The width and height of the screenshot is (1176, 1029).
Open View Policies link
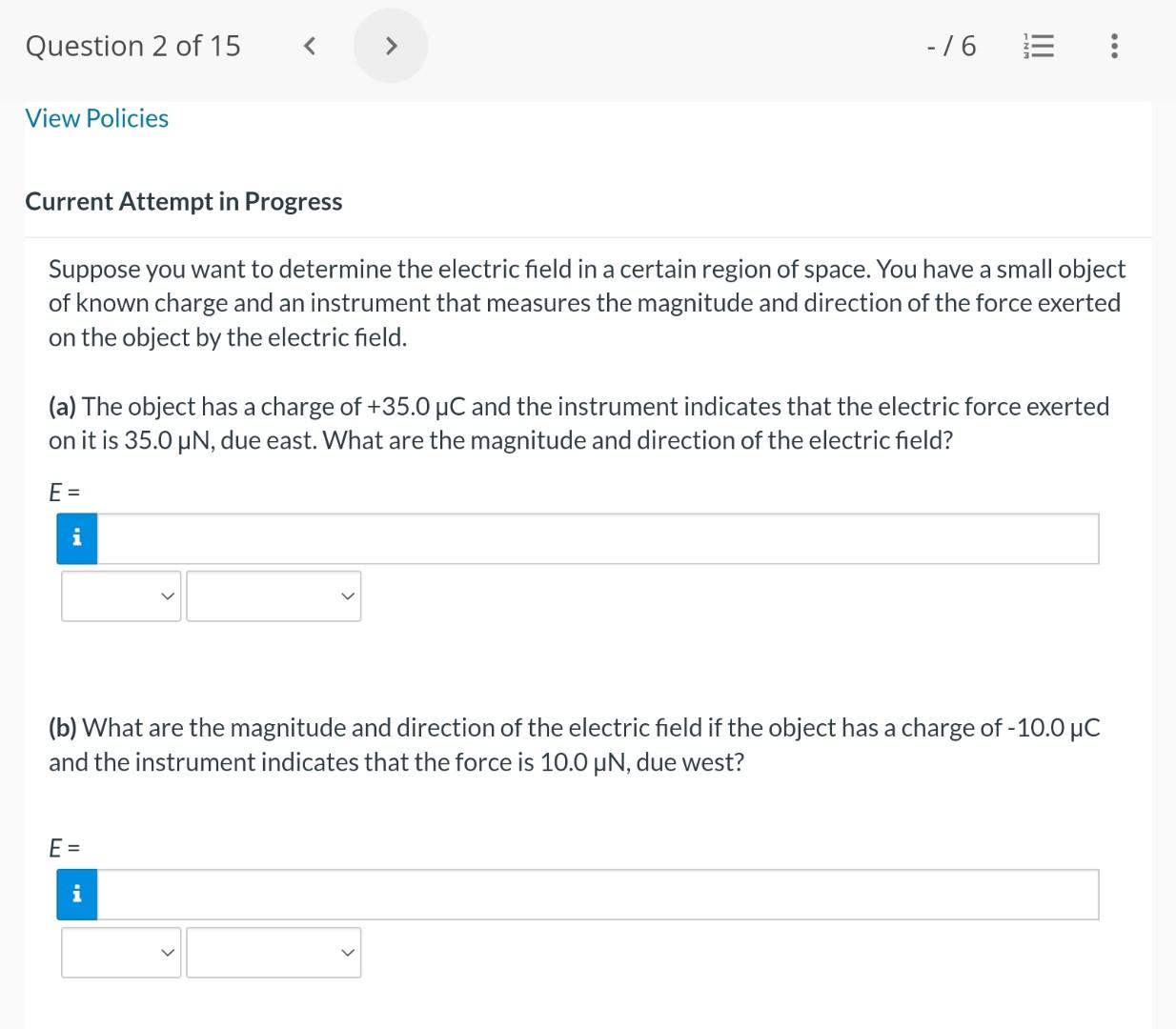click(97, 118)
